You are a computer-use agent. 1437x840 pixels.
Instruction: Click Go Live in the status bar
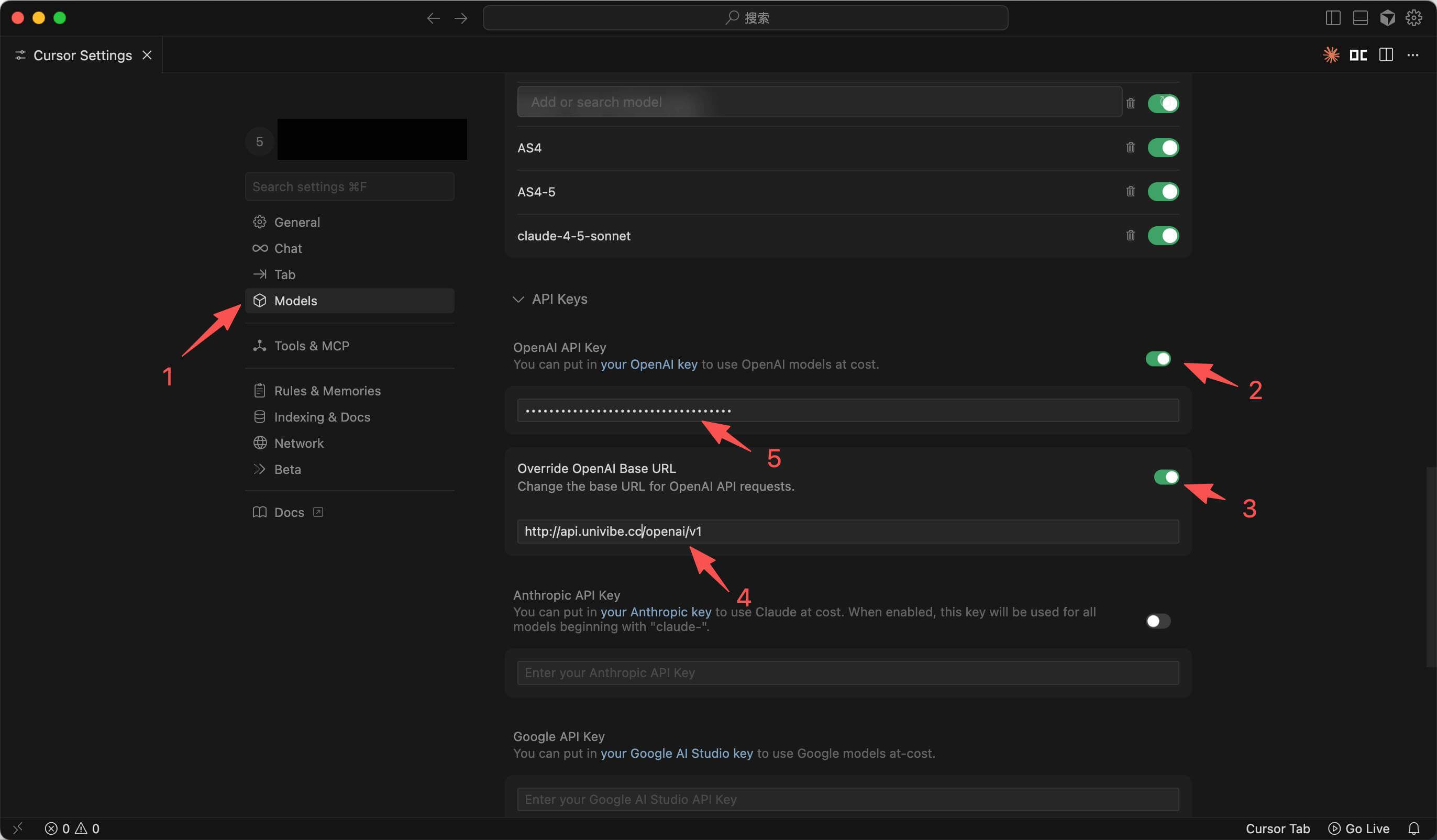click(x=1358, y=828)
